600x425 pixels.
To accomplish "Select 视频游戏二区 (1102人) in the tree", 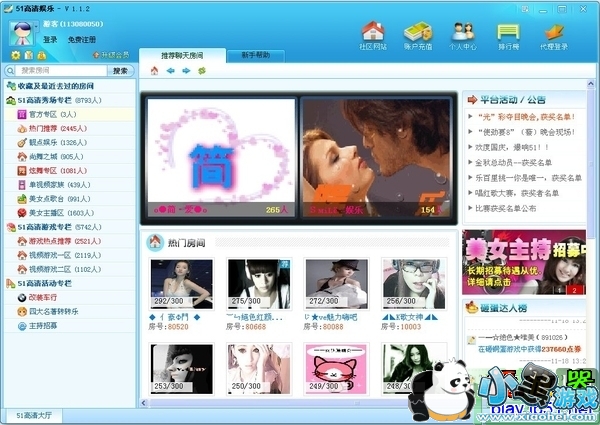I will [x=70, y=269].
